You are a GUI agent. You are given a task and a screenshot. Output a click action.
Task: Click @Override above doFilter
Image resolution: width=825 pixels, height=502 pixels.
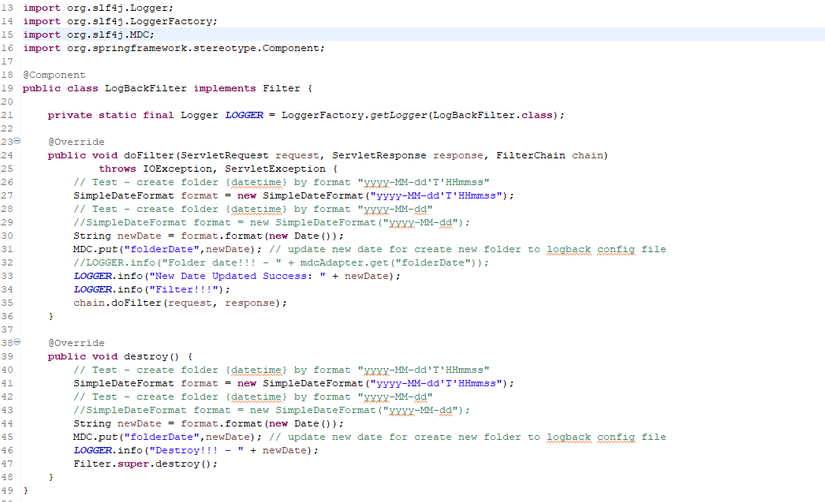pyautogui.click(x=76, y=142)
